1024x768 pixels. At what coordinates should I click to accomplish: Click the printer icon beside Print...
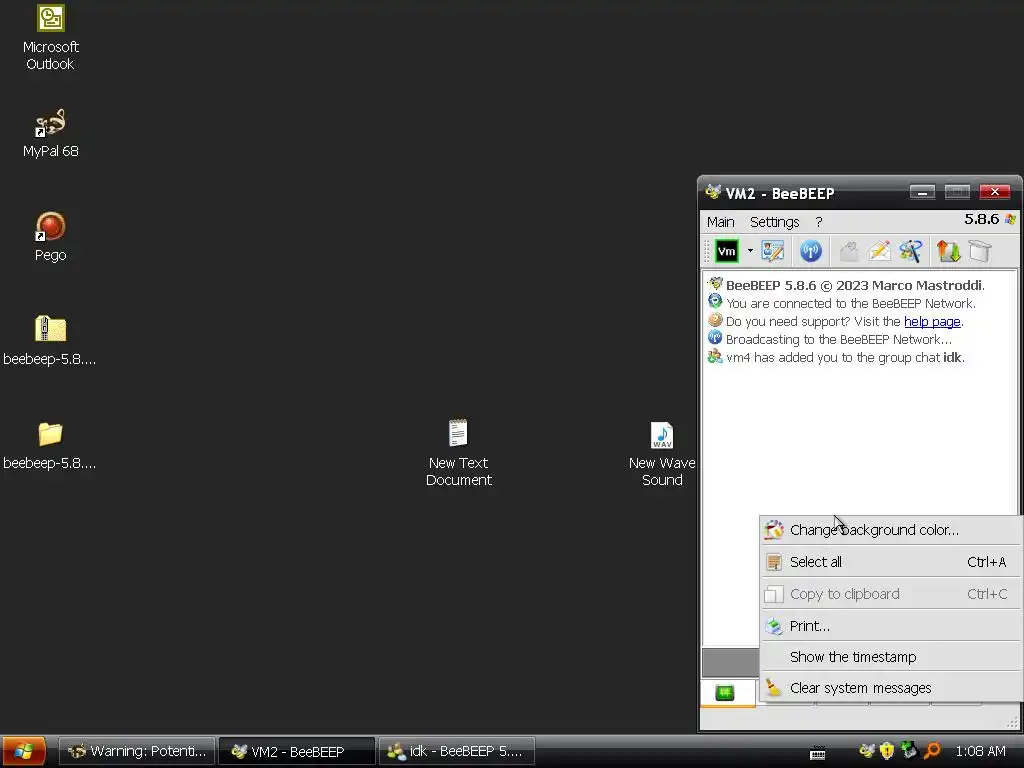click(774, 626)
